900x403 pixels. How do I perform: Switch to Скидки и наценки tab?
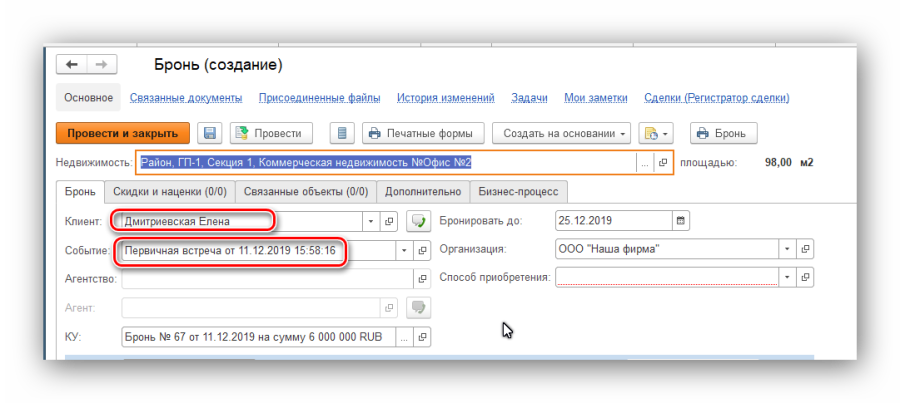pos(169,191)
